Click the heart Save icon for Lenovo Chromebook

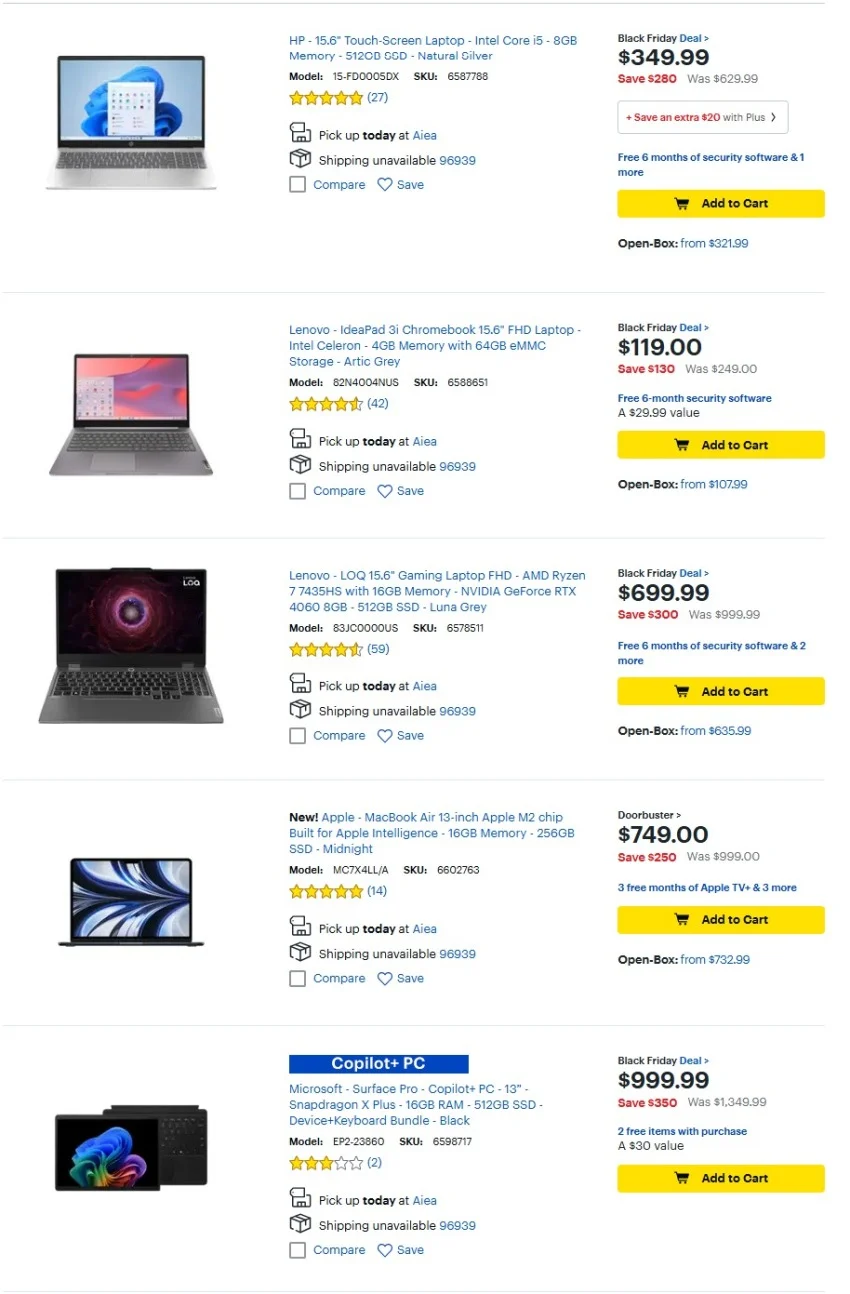coord(385,491)
